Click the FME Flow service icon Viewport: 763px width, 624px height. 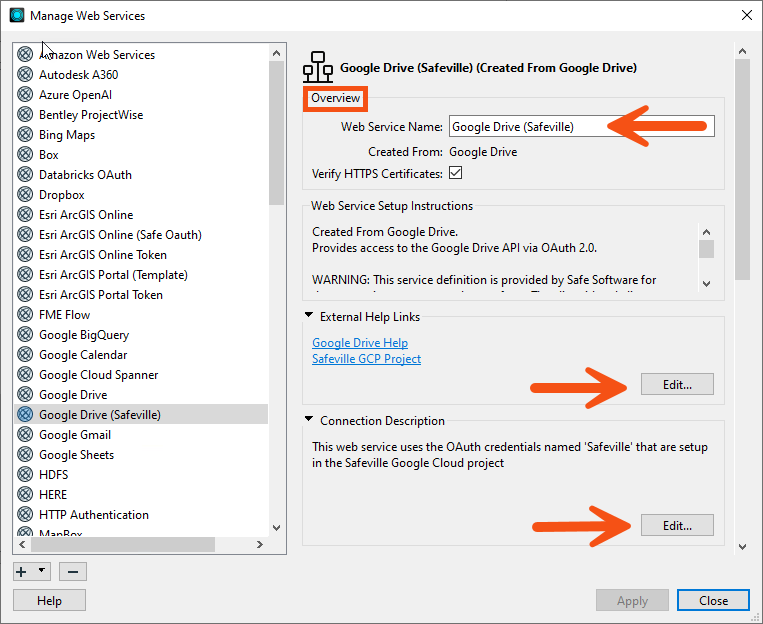click(x=25, y=314)
